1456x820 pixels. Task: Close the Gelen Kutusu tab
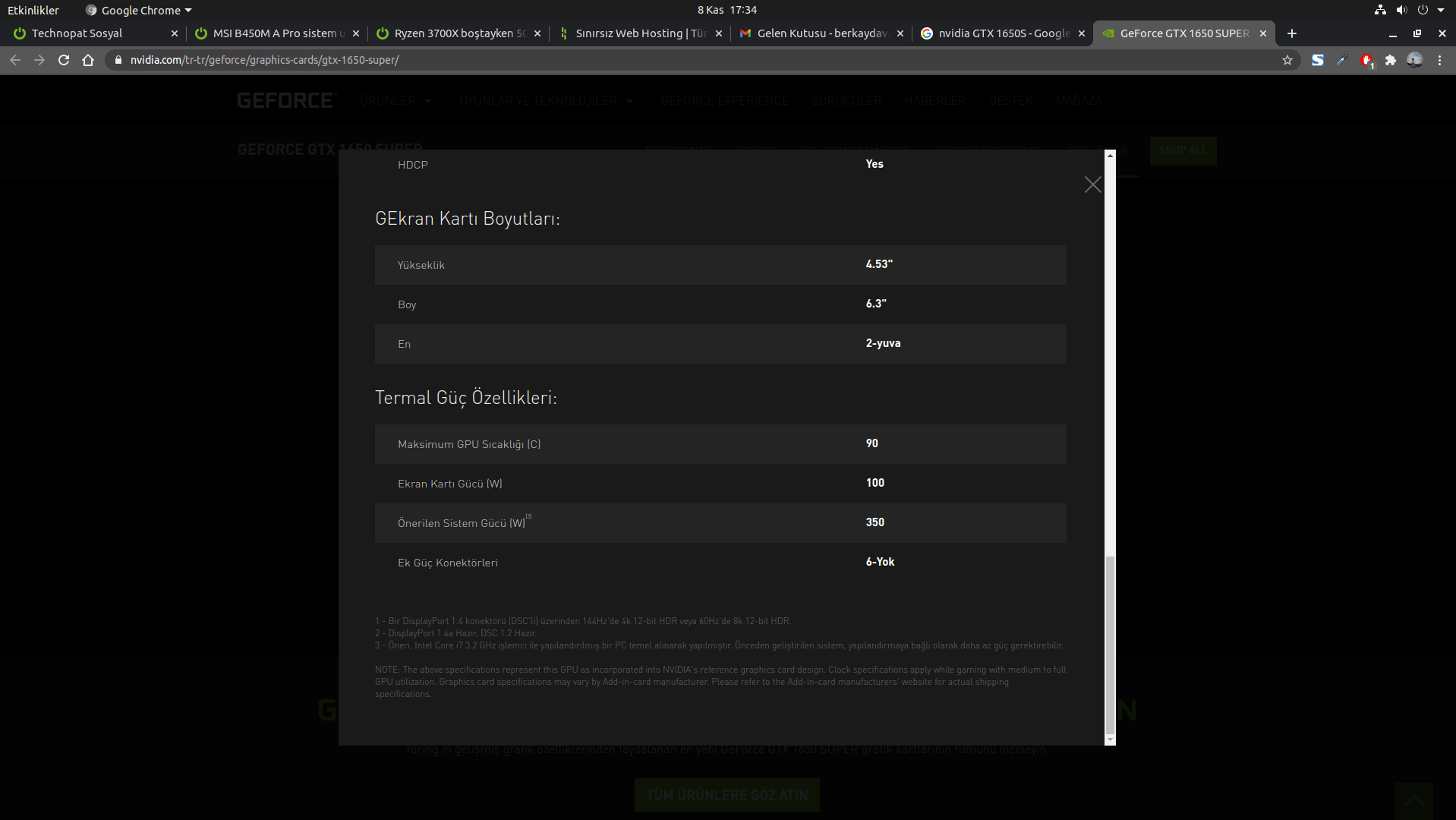tap(900, 33)
